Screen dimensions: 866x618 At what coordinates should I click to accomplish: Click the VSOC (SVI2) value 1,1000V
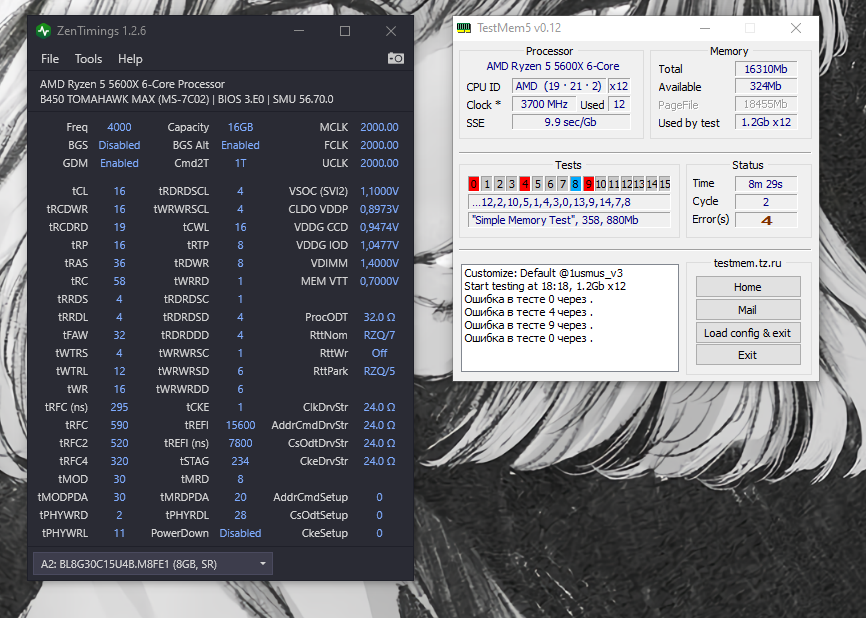(x=379, y=191)
